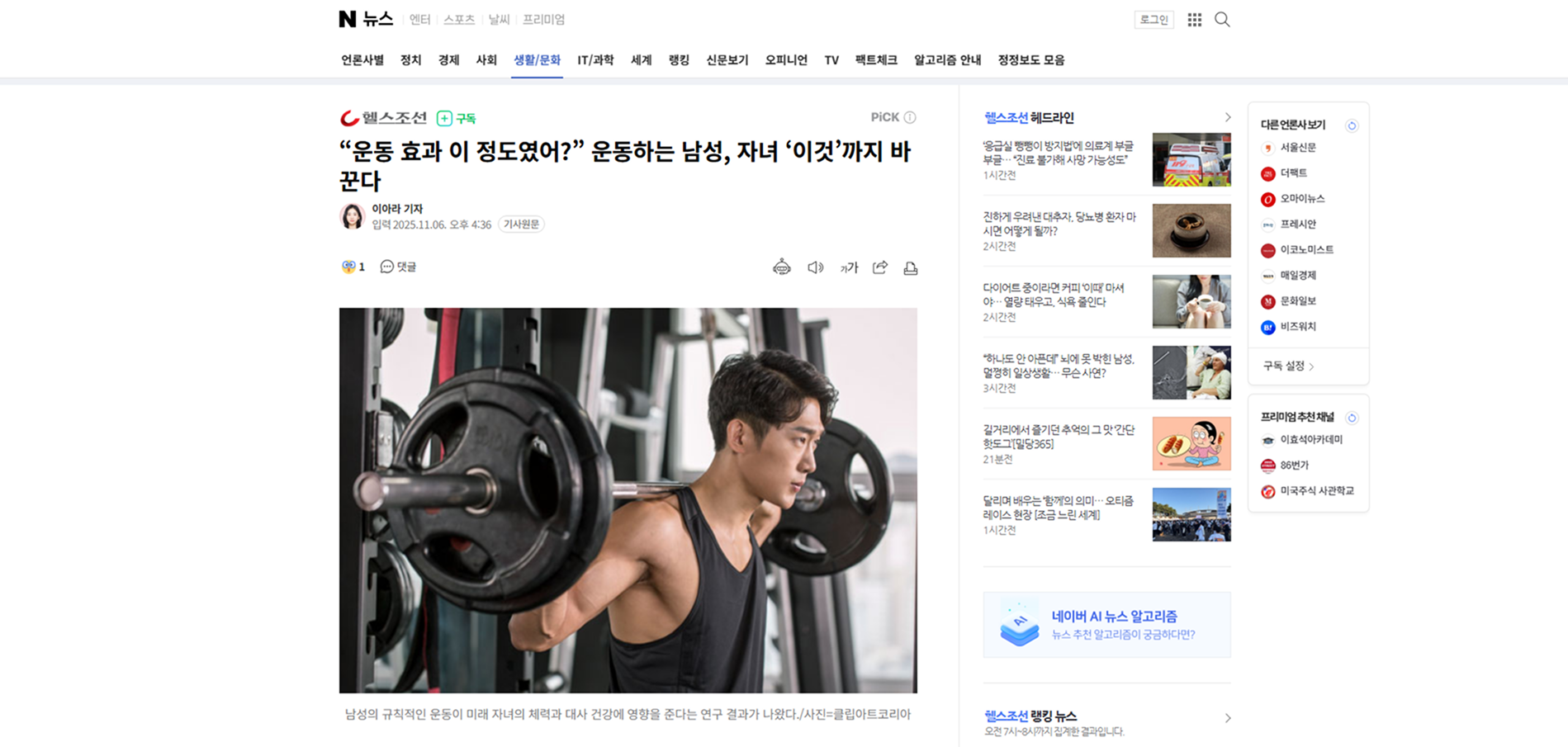The height and width of the screenshot is (747, 1568).
Task: Refresh the 다른 언론사 보기 list
Action: point(1352,125)
